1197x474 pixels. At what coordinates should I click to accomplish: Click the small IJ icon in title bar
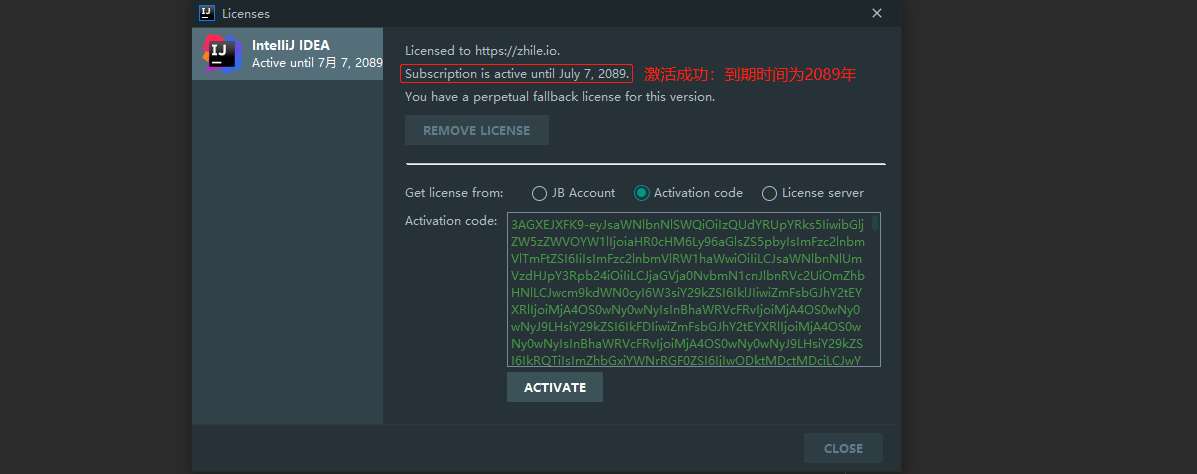[x=207, y=13]
